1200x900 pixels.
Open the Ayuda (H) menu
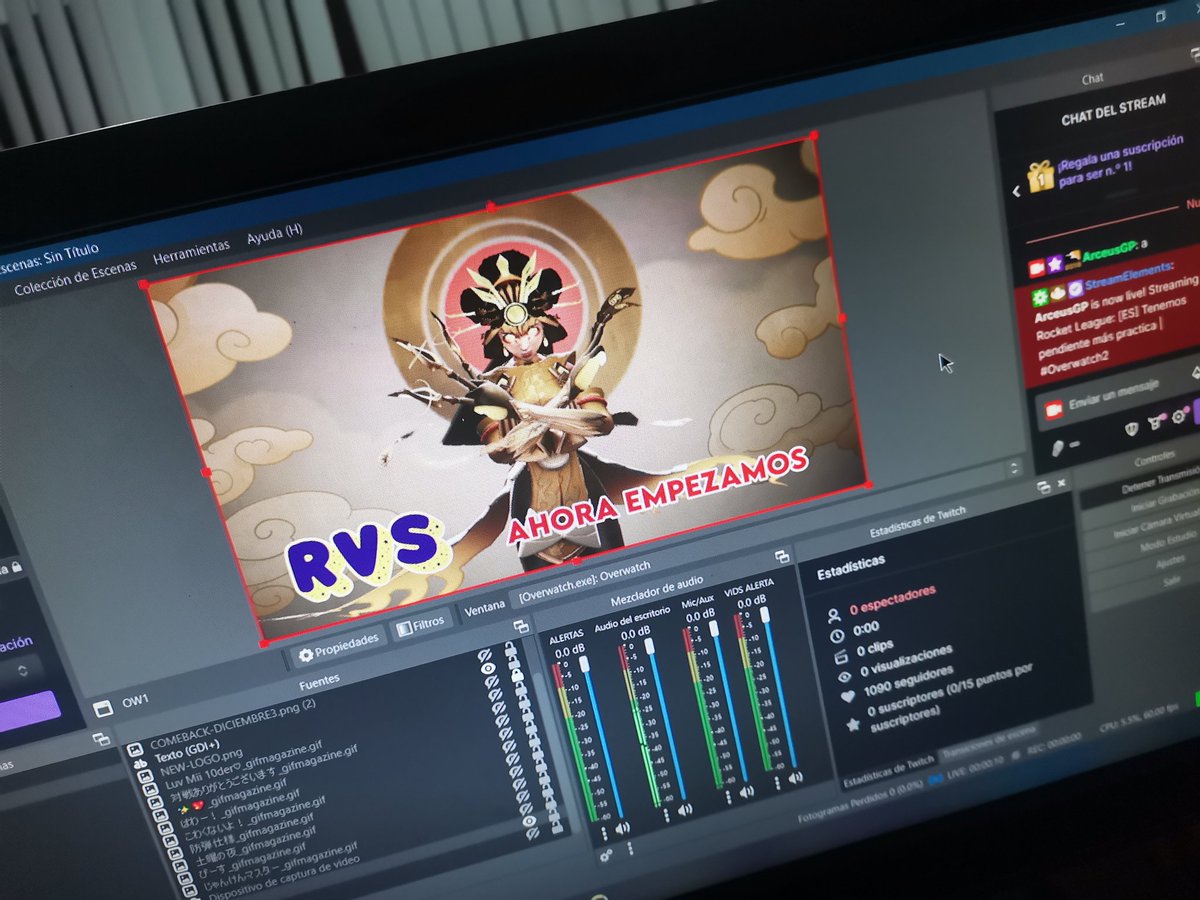pyautogui.click(x=275, y=232)
